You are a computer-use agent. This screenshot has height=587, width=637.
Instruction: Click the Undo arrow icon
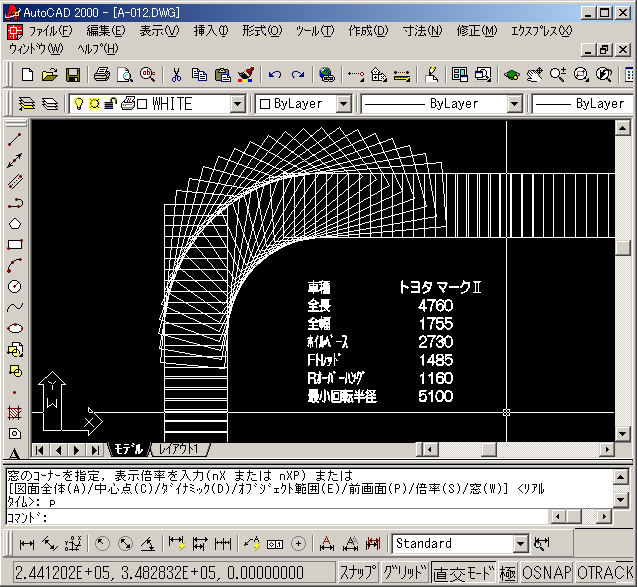point(275,75)
